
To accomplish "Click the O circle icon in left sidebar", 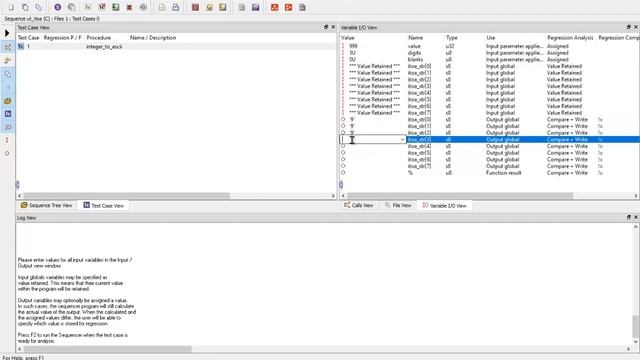I will [x=7, y=154].
